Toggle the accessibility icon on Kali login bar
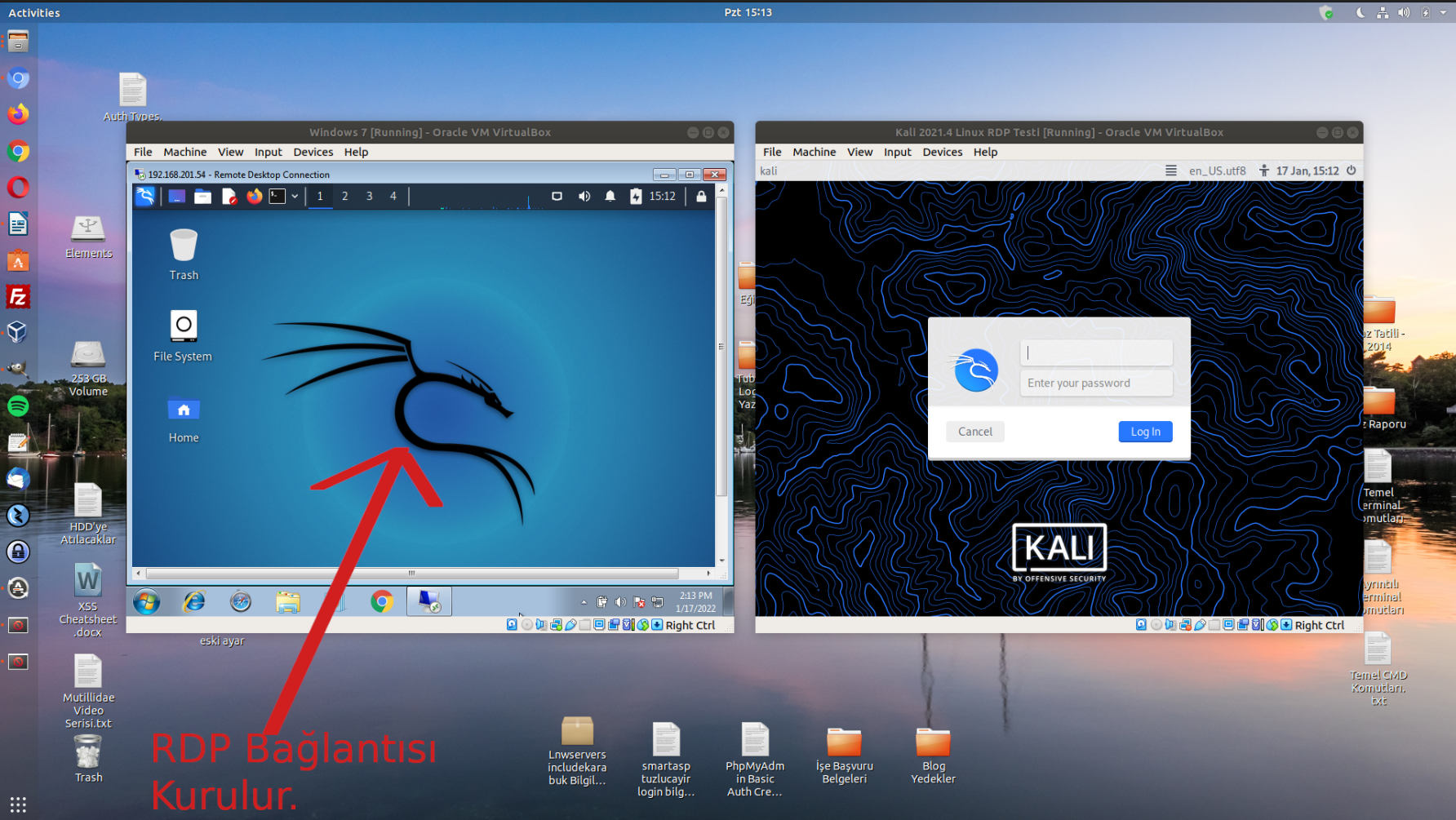The width and height of the screenshot is (1456, 820). (x=1263, y=171)
